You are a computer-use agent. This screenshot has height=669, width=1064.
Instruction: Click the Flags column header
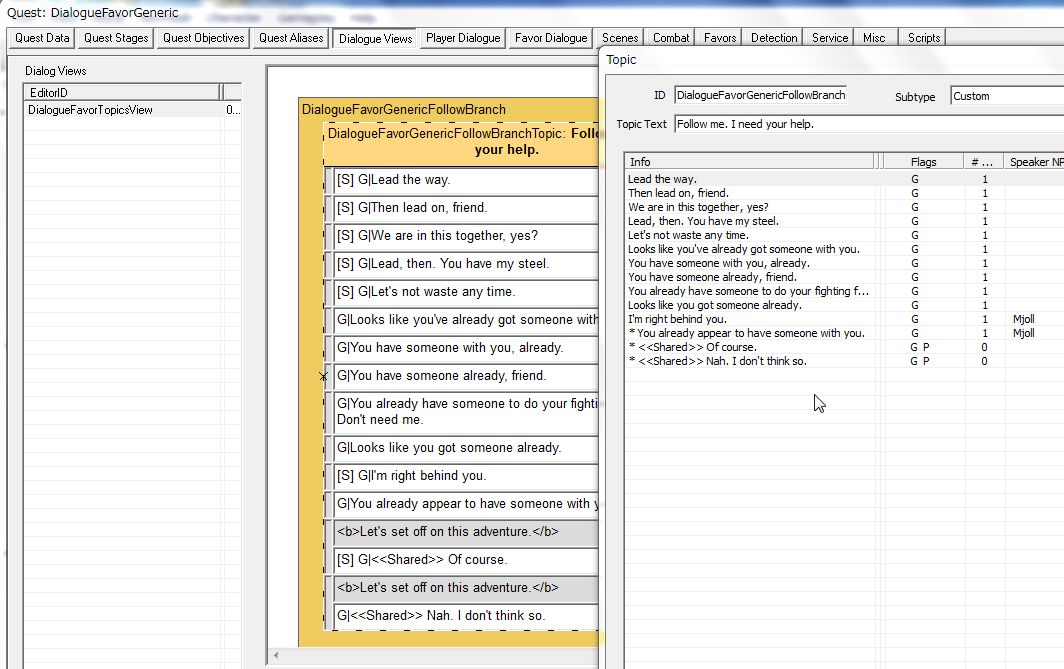(x=924, y=161)
